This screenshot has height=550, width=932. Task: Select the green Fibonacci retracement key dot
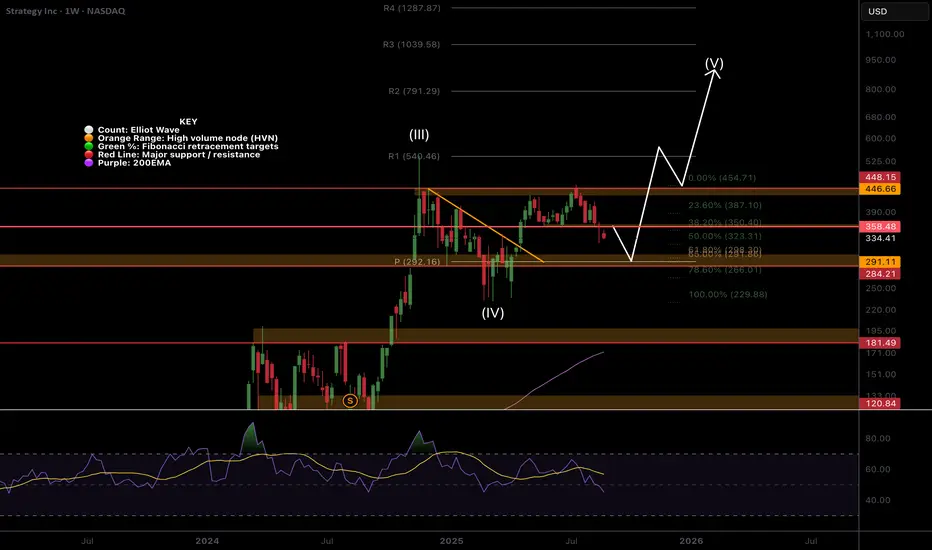pos(89,146)
